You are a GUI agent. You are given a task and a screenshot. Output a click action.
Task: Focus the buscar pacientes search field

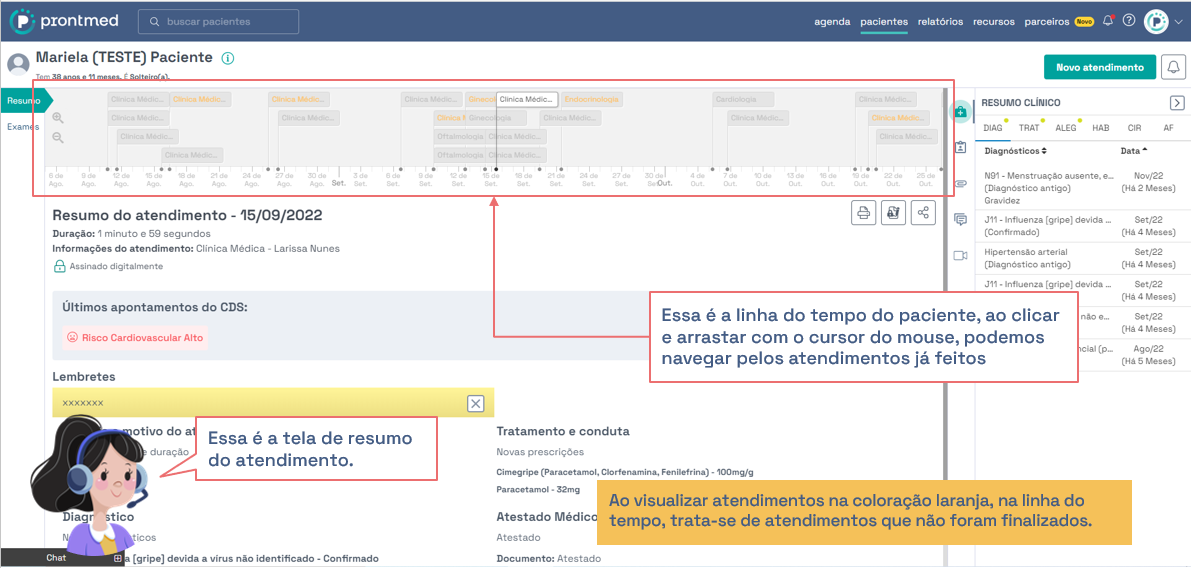[x=218, y=21]
